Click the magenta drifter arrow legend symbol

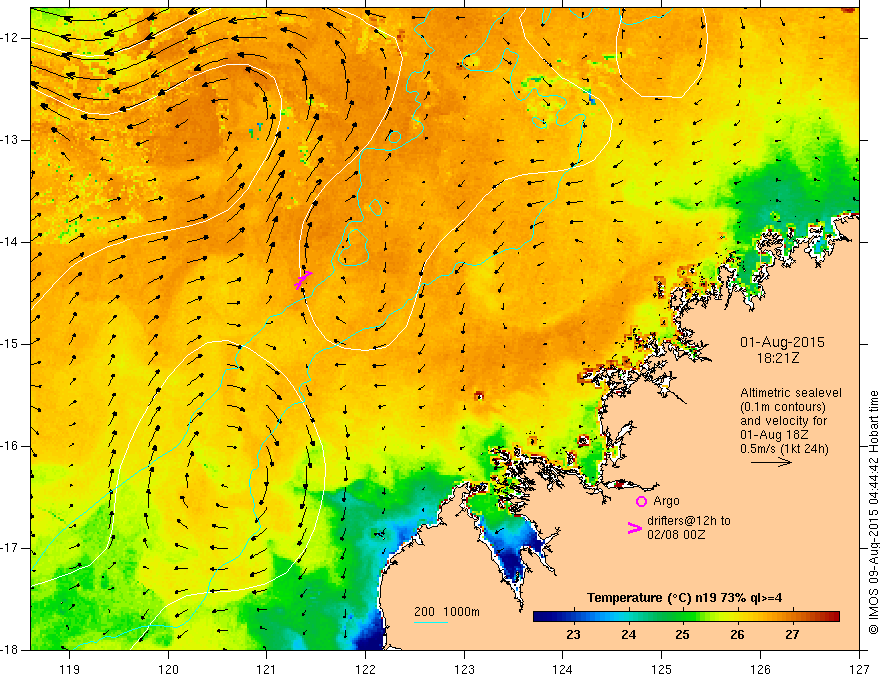635,528
